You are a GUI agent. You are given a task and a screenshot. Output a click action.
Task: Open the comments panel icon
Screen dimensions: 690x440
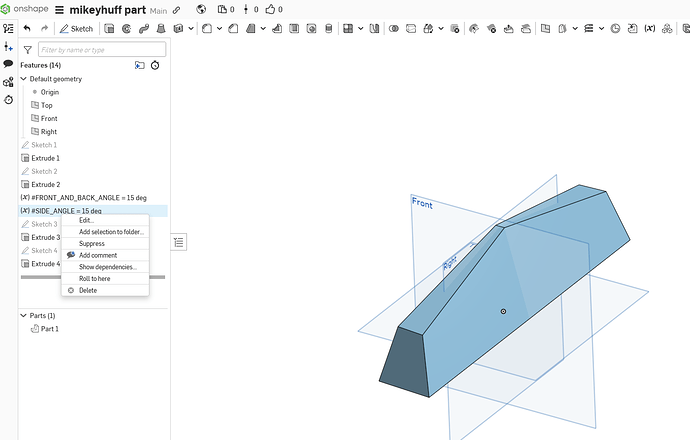(x=8, y=64)
